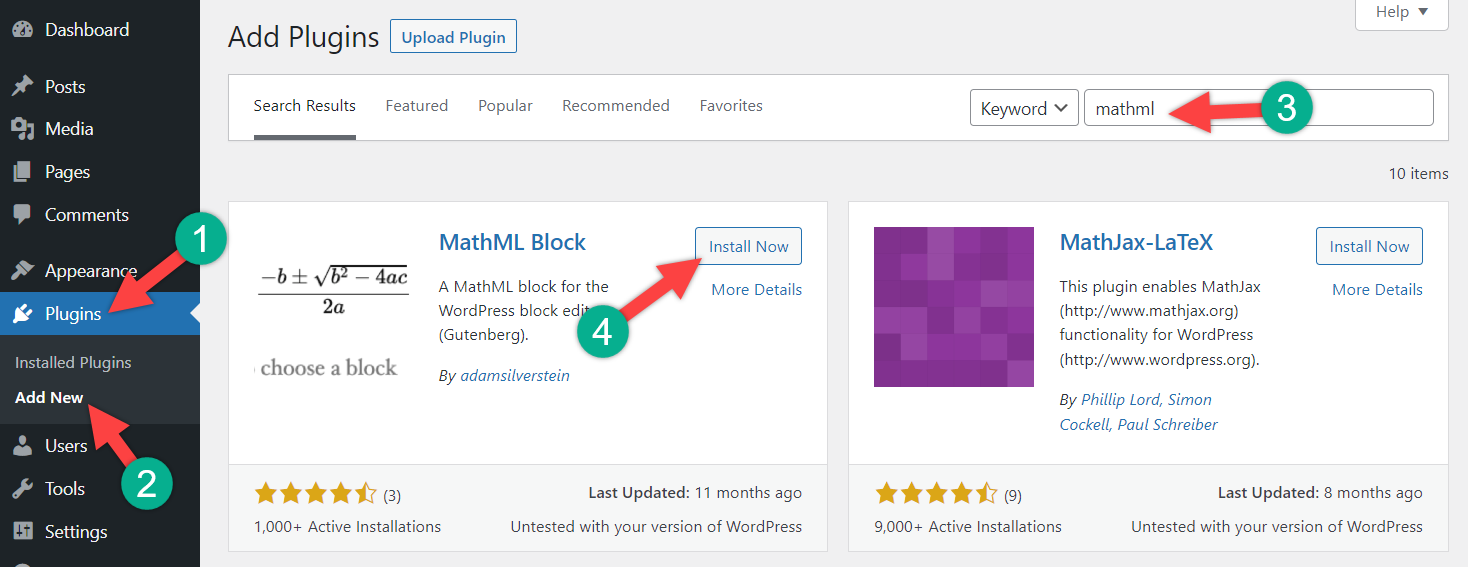The width and height of the screenshot is (1468, 567).
Task: Install the MathML Block plugin
Action: coord(748,247)
